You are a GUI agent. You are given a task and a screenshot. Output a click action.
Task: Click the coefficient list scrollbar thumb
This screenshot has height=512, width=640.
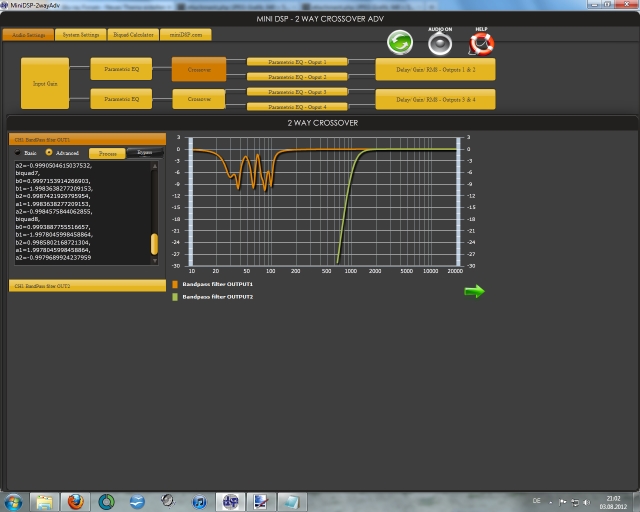pyautogui.click(x=154, y=244)
